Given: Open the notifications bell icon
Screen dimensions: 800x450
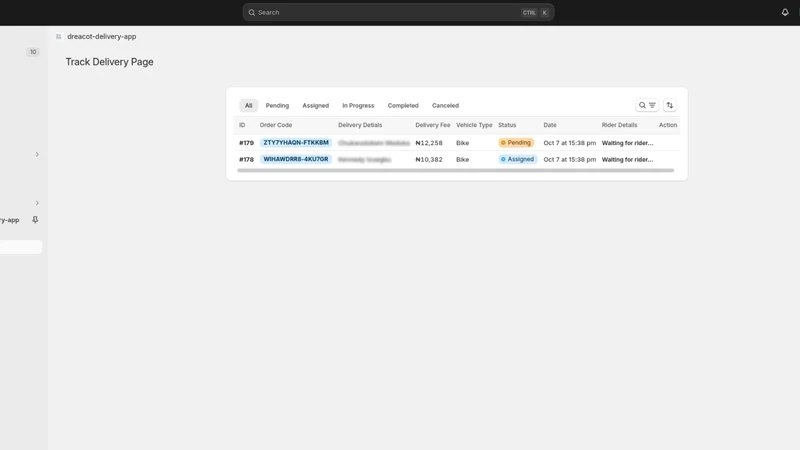Looking at the screenshot, I should (x=785, y=12).
